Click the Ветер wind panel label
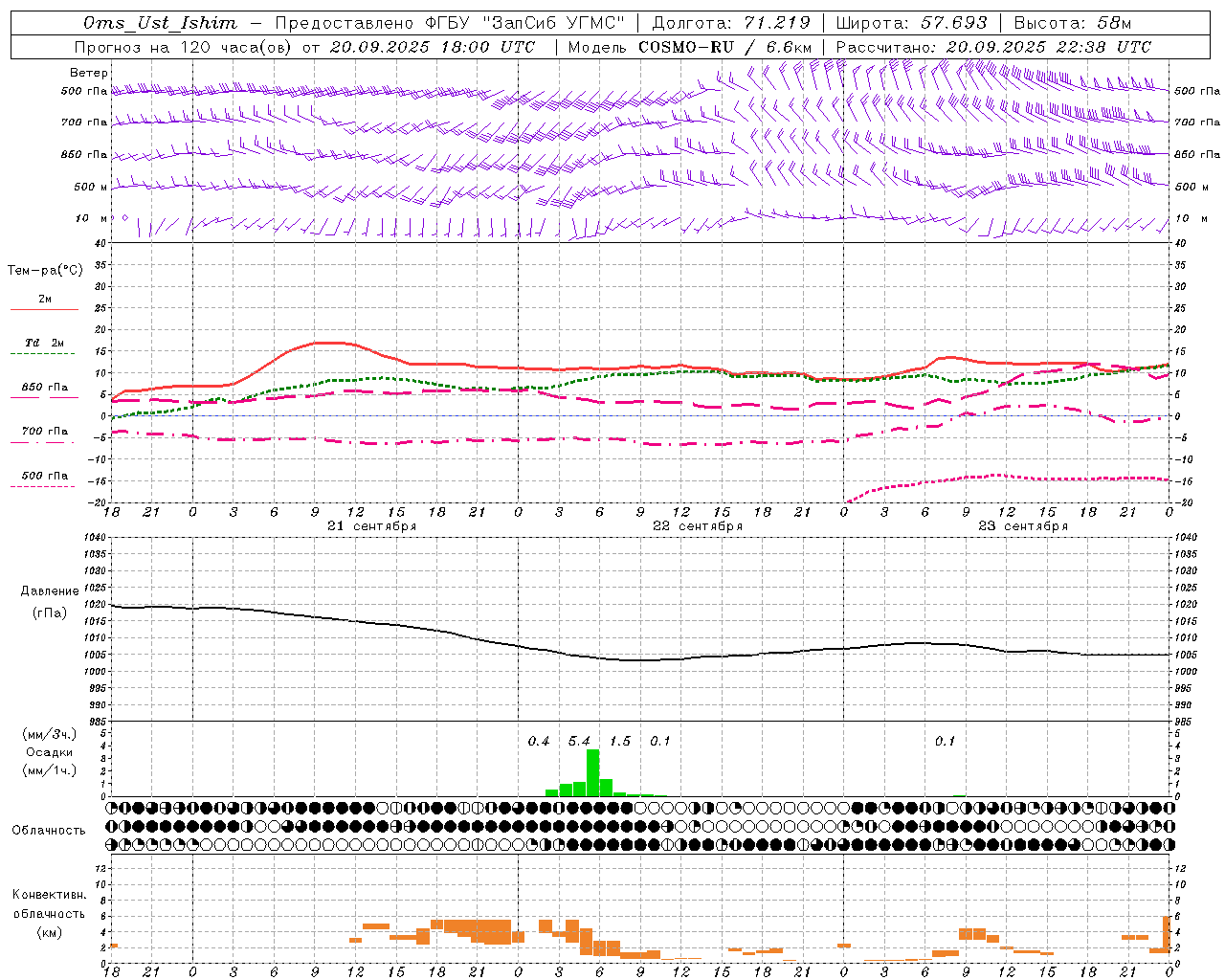 click(x=89, y=73)
